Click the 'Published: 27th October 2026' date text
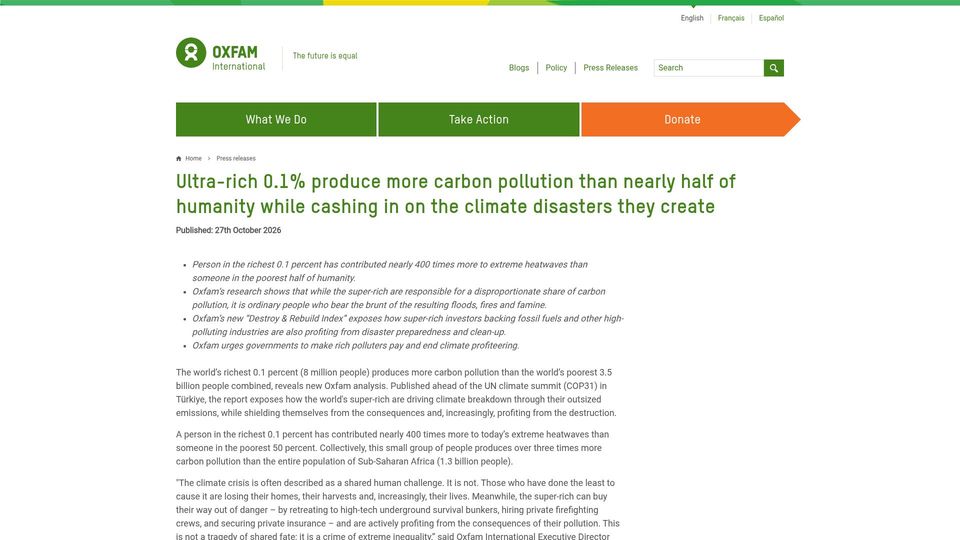The image size is (960, 540). tap(228, 231)
